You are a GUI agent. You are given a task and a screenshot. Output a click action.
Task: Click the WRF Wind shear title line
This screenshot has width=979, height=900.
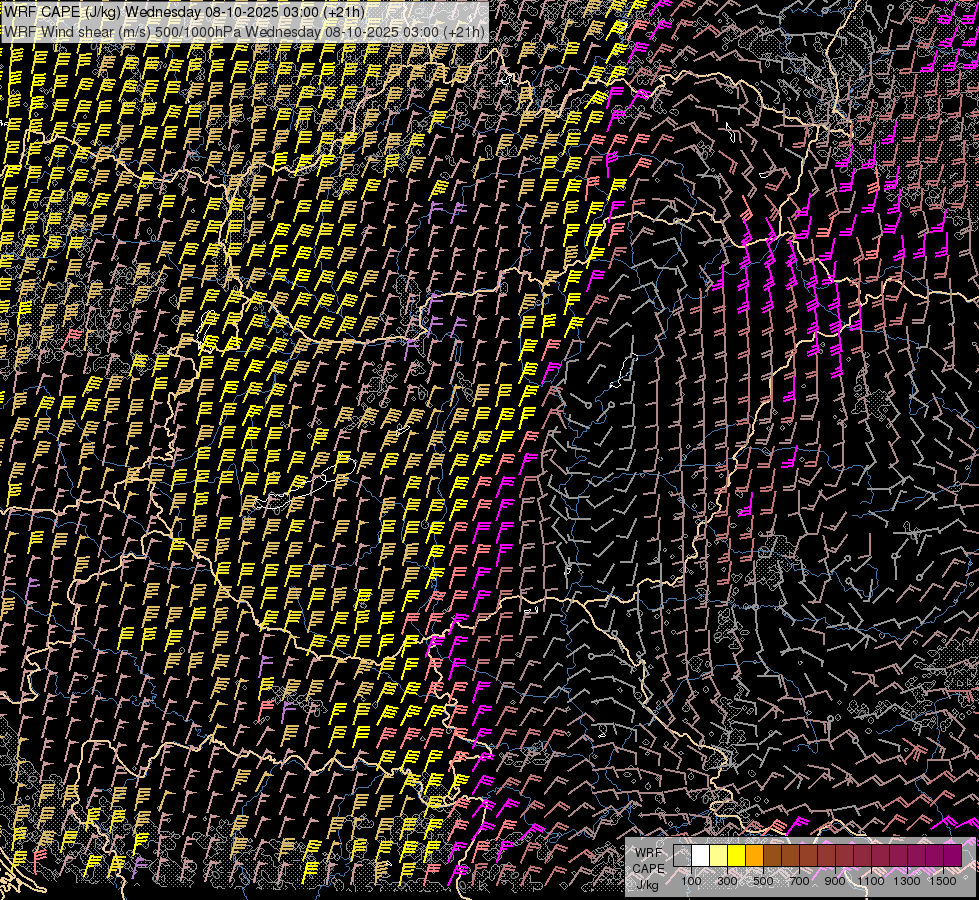(x=244, y=31)
